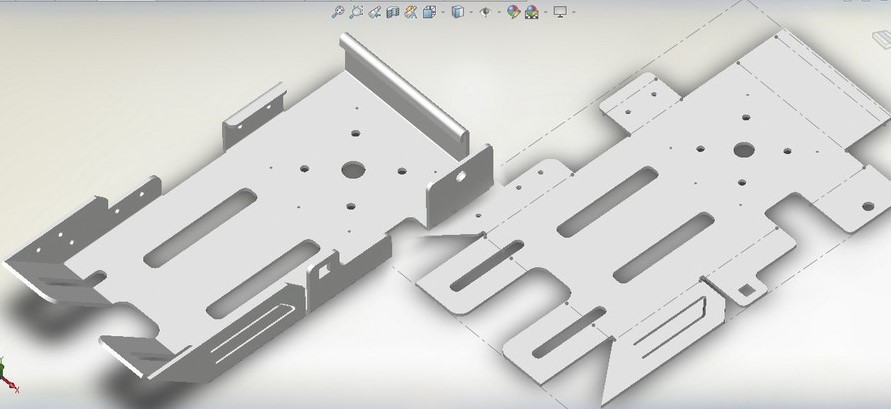Image resolution: width=891 pixels, height=409 pixels.
Task: Click the Display Style icon
Action: pyautogui.click(x=458, y=12)
